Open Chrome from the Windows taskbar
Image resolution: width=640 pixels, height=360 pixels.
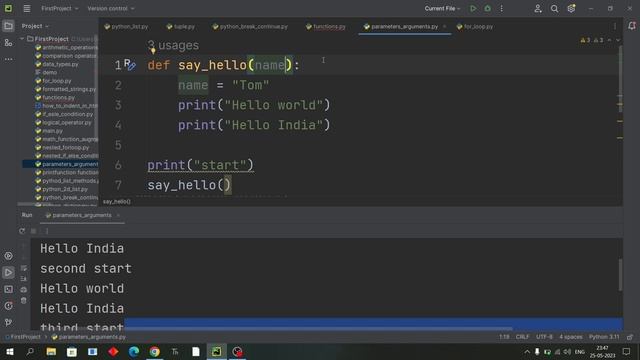[154, 351]
